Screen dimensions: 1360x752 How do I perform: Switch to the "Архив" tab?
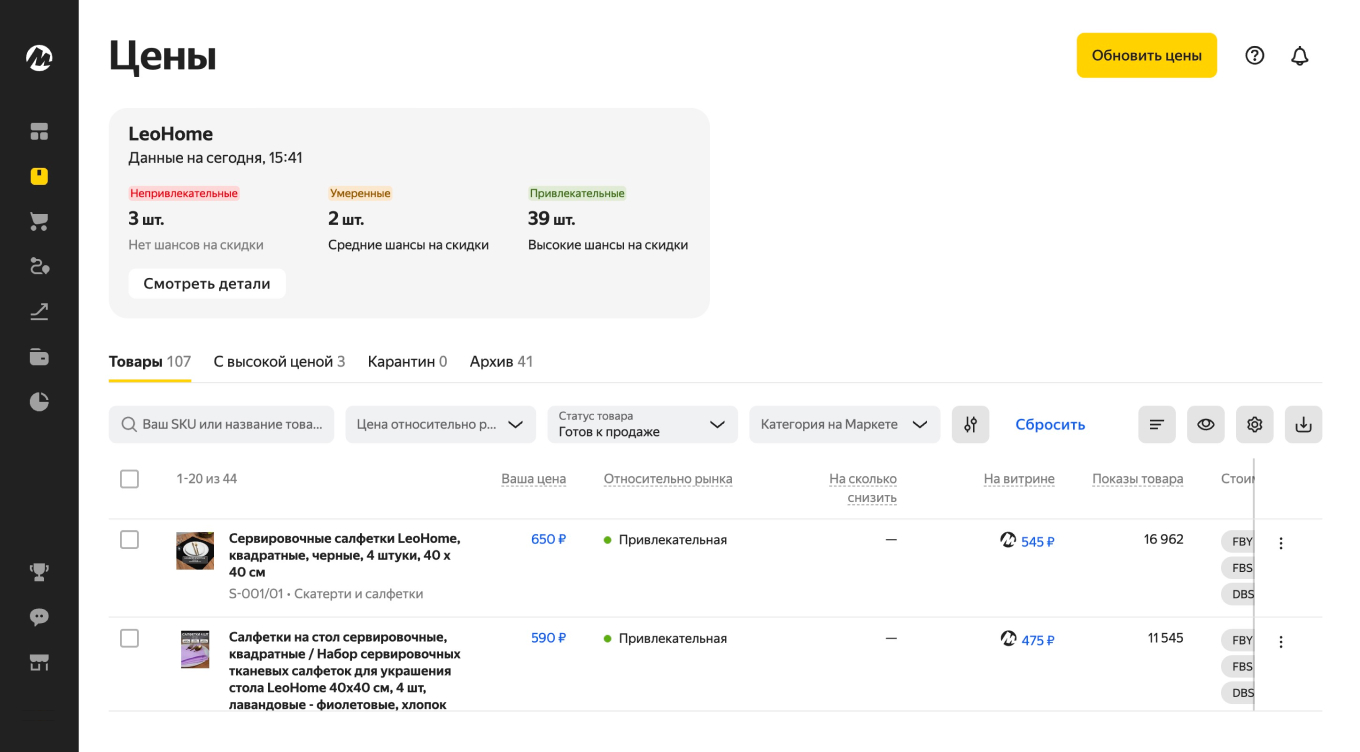tap(500, 362)
